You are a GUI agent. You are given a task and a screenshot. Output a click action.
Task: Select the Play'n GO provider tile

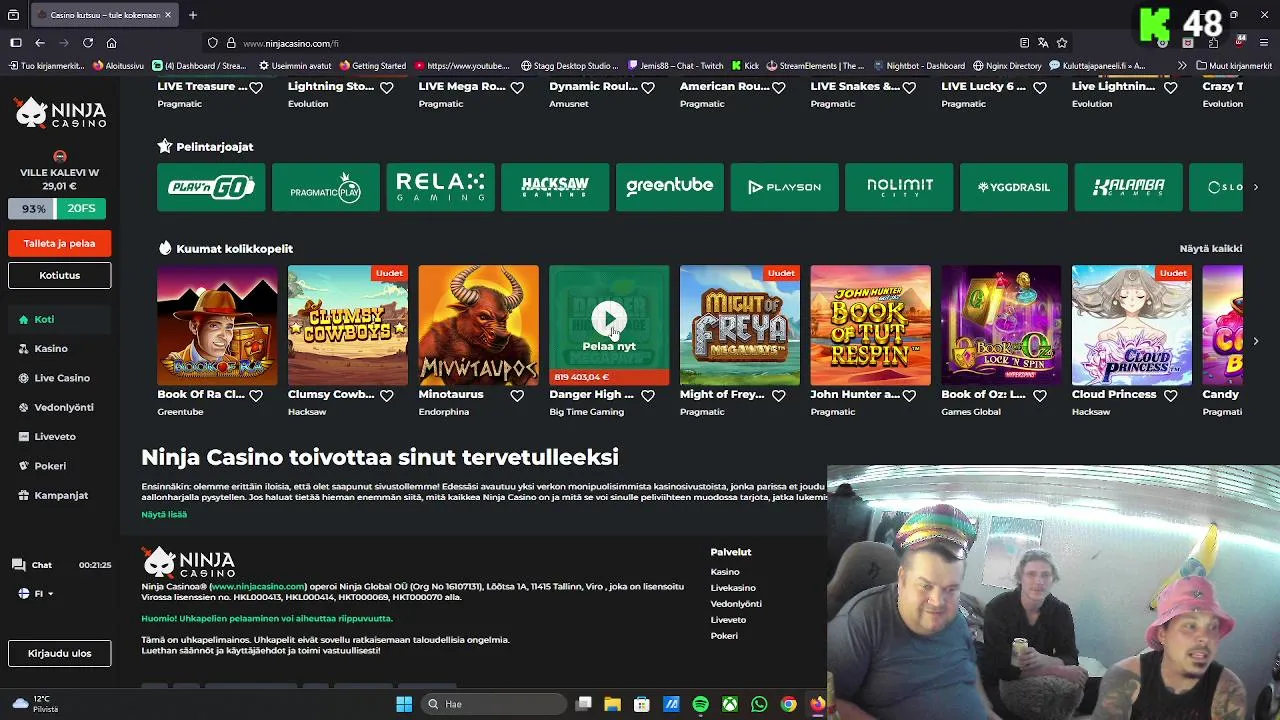(x=211, y=187)
